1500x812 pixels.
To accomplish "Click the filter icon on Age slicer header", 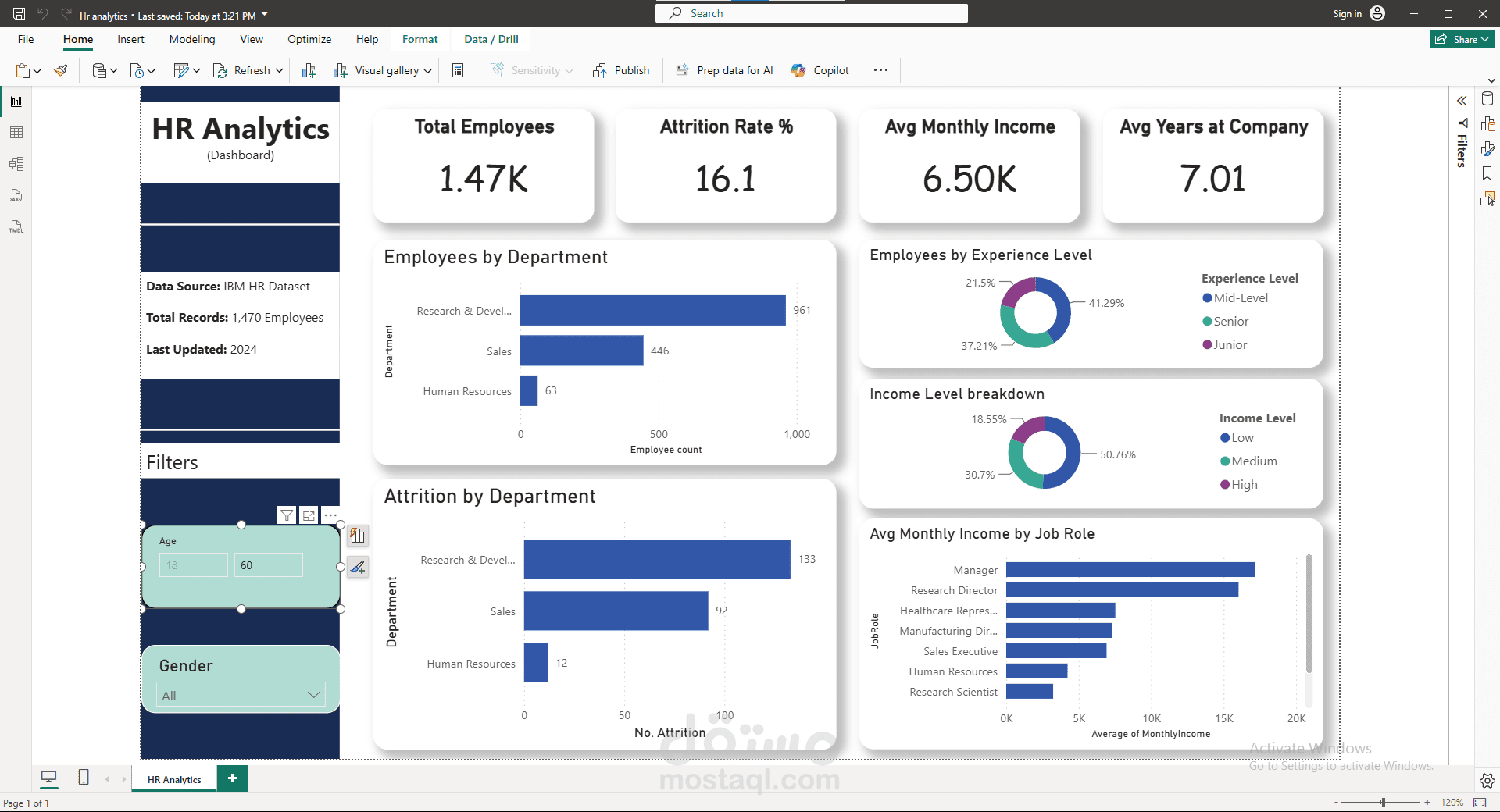I will tap(287, 515).
